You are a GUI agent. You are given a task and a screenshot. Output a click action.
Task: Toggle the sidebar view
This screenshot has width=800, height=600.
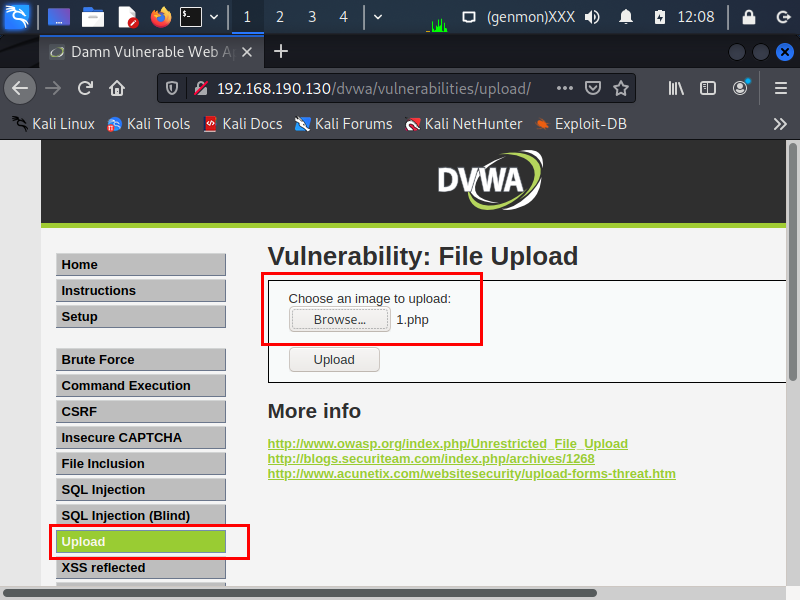pos(708,88)
